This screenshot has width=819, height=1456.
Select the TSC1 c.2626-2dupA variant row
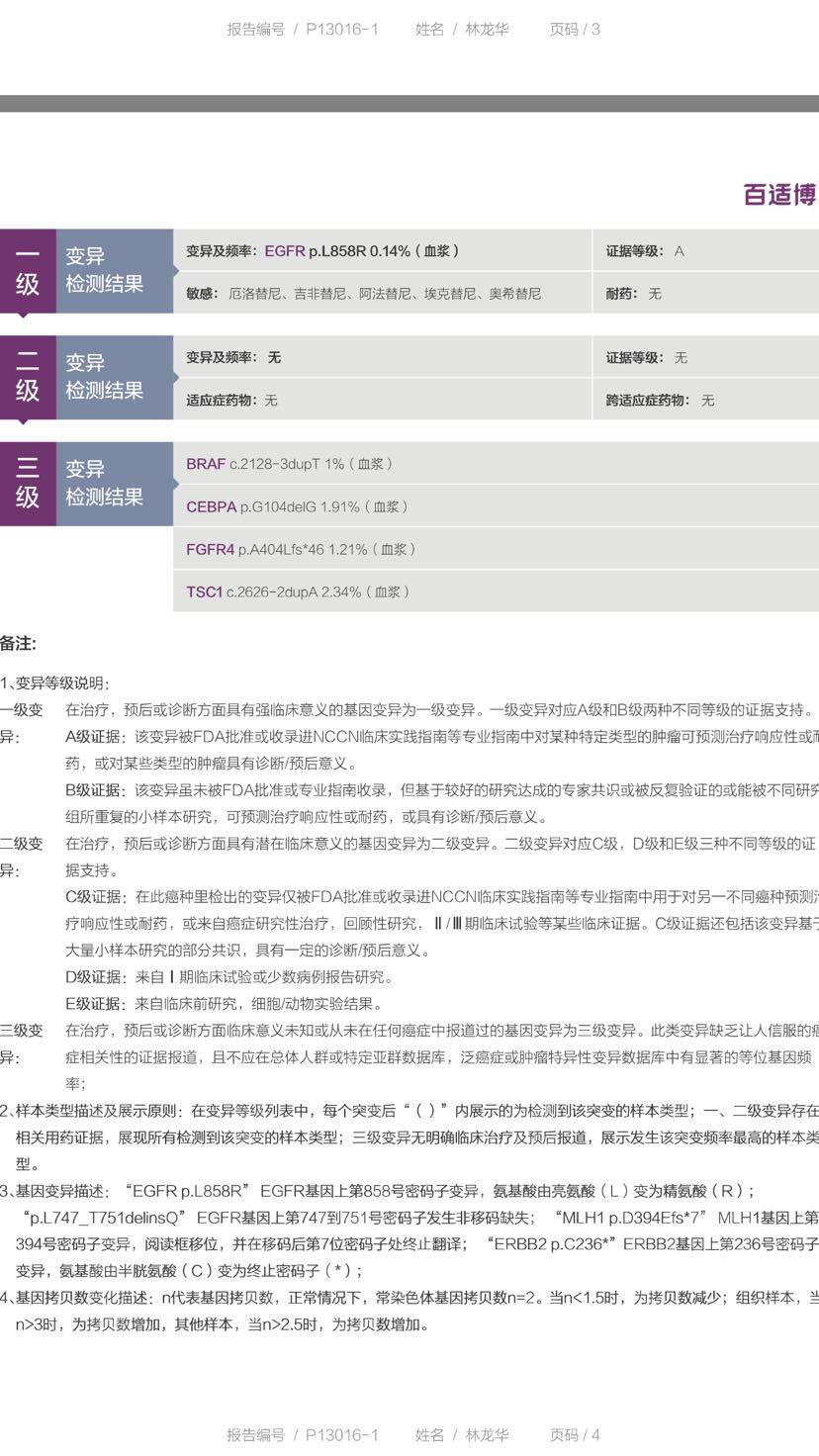[x=297, y=591]
